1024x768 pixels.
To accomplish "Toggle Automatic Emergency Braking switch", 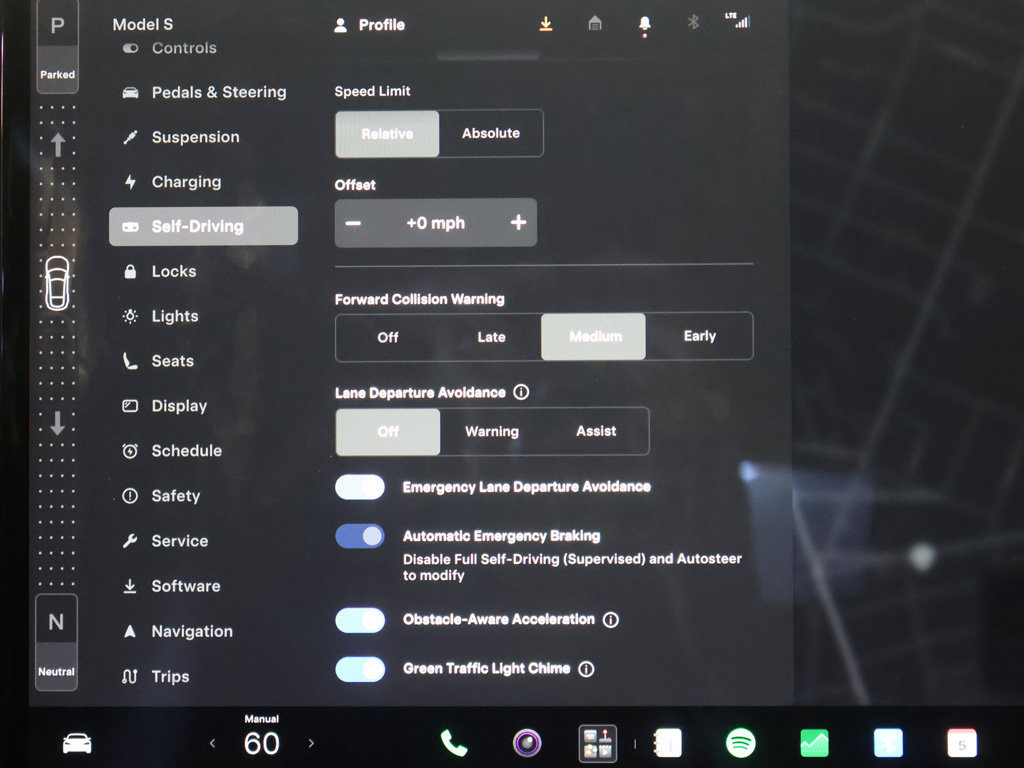I will (360, 536).
